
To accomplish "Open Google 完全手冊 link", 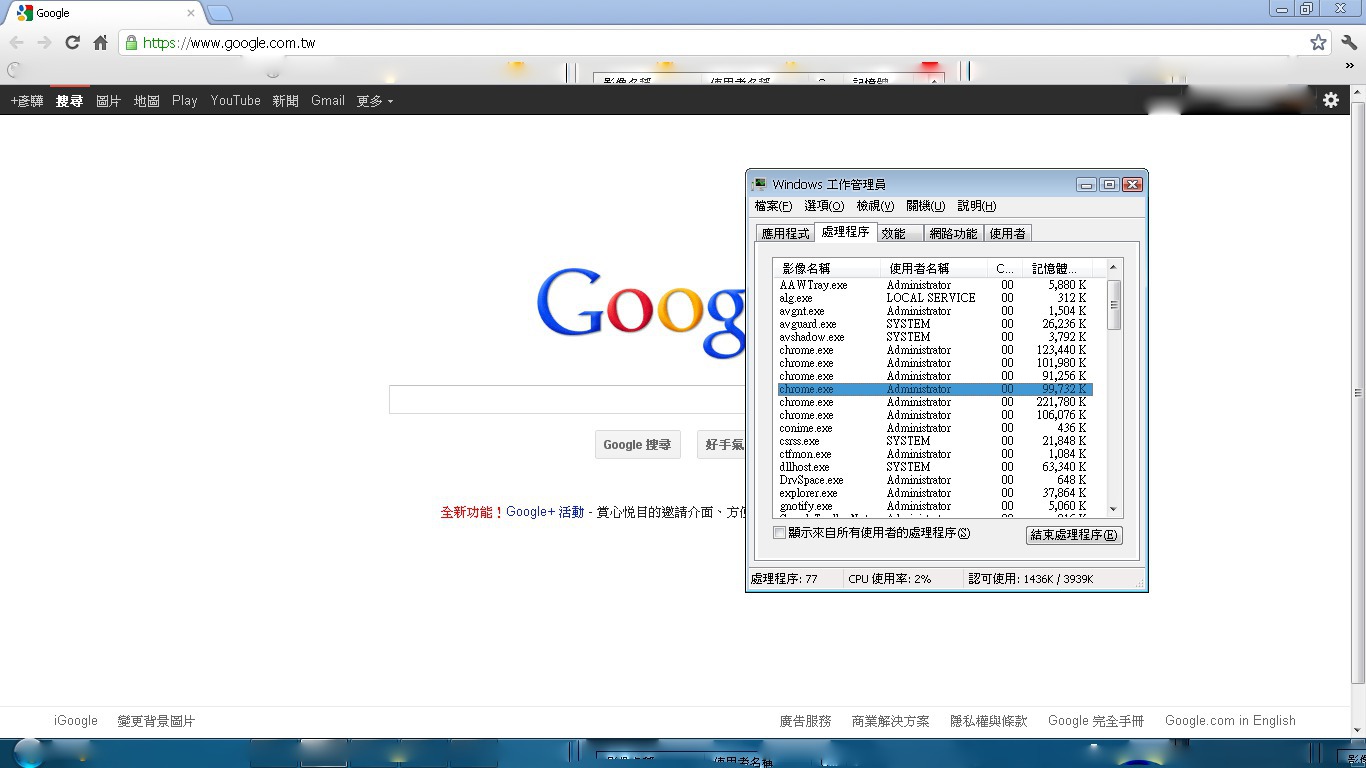I will tap(1096, 721).
